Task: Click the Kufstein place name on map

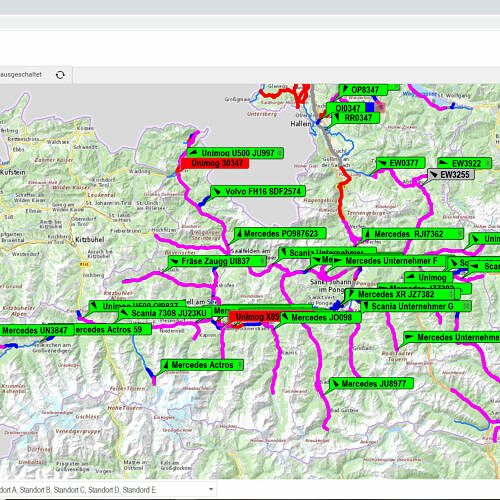Action: click(x=13, y=172)
